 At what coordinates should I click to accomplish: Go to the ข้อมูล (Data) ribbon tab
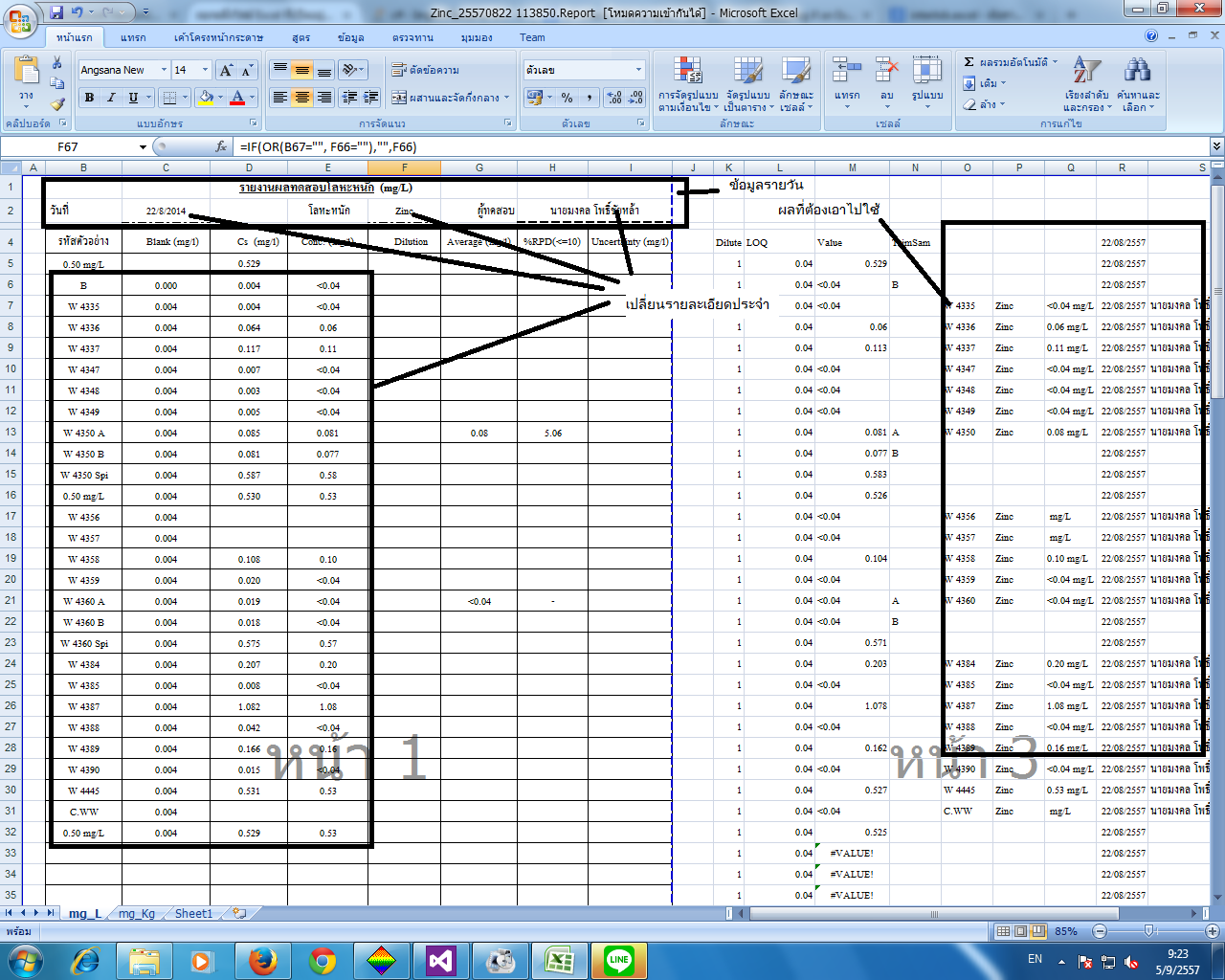point(351,37)
